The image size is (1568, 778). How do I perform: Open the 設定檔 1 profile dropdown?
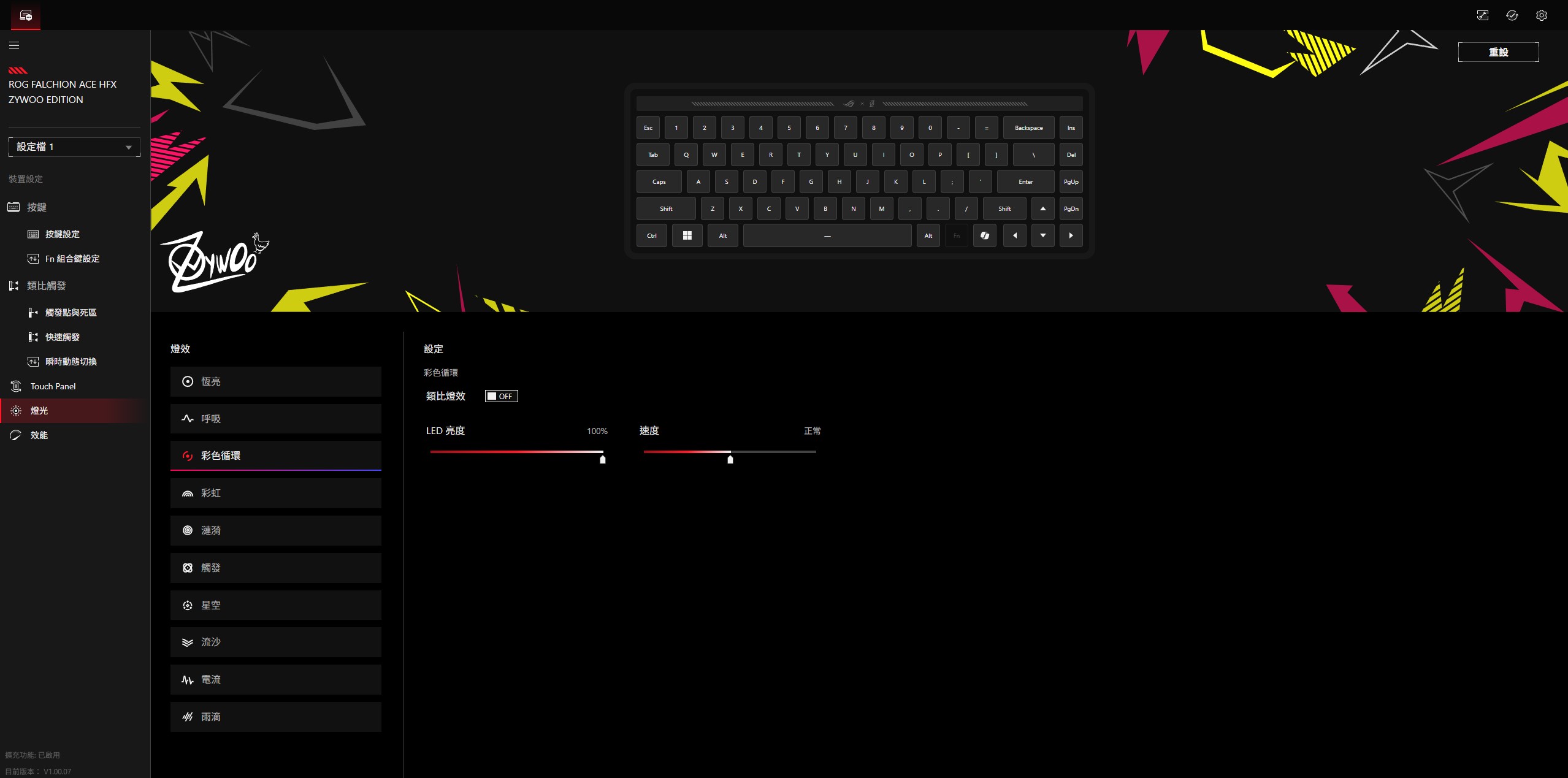coord(74,147)
